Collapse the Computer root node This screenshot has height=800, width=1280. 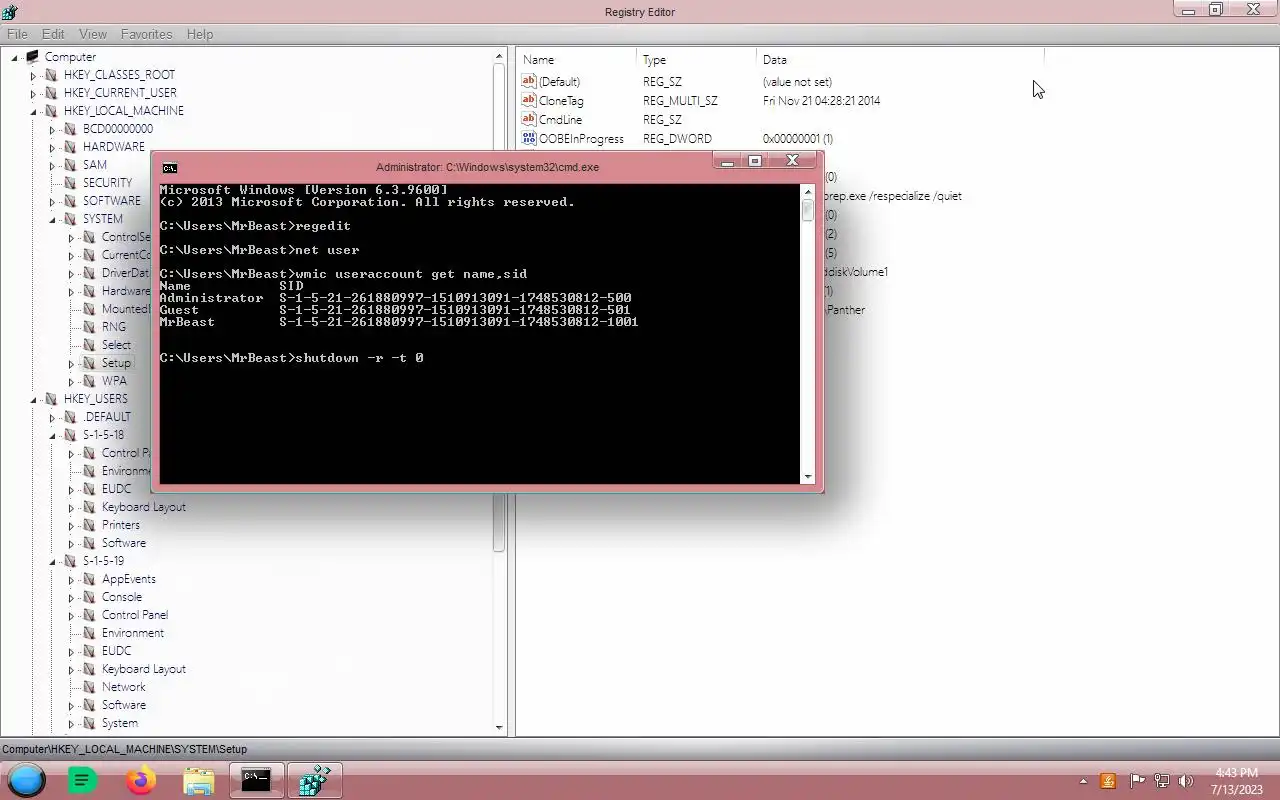click(14, 57)
